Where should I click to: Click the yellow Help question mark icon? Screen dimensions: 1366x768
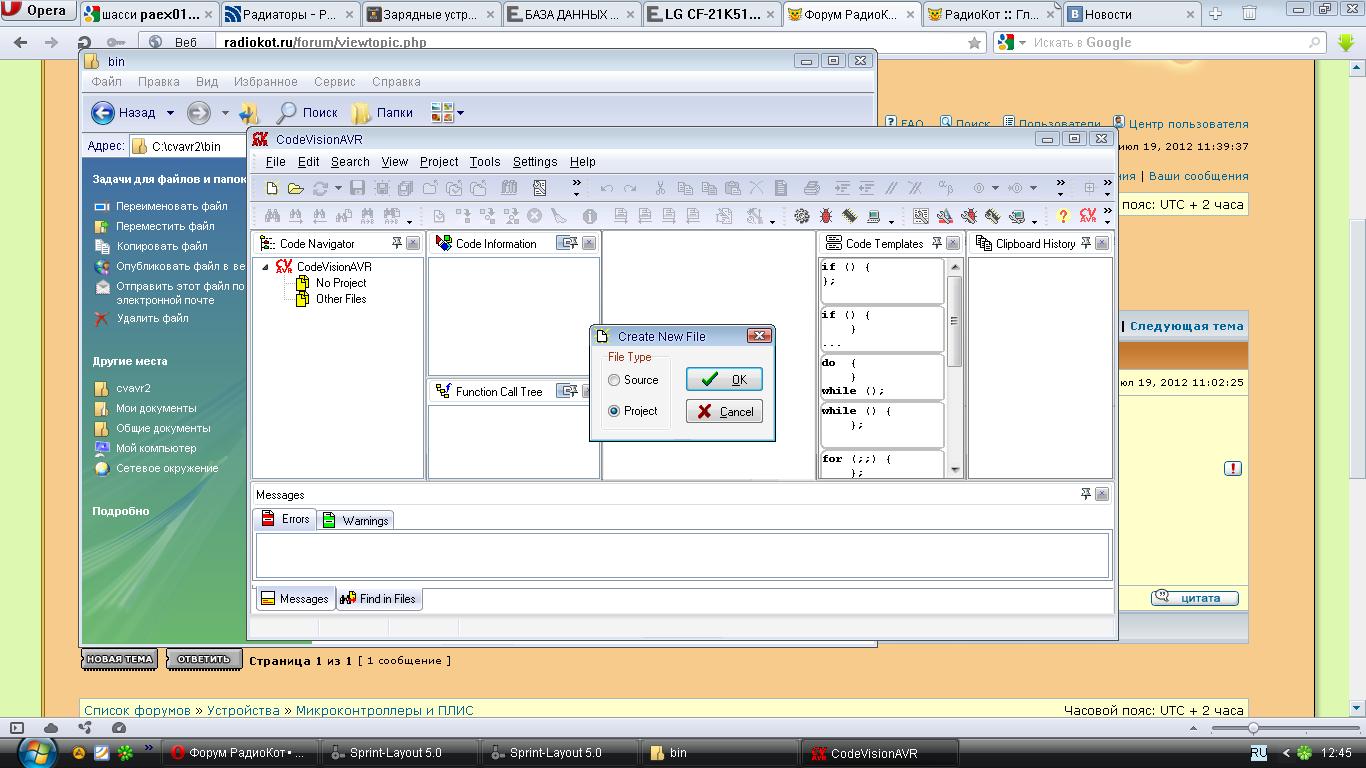click(x=1063, y=216)
